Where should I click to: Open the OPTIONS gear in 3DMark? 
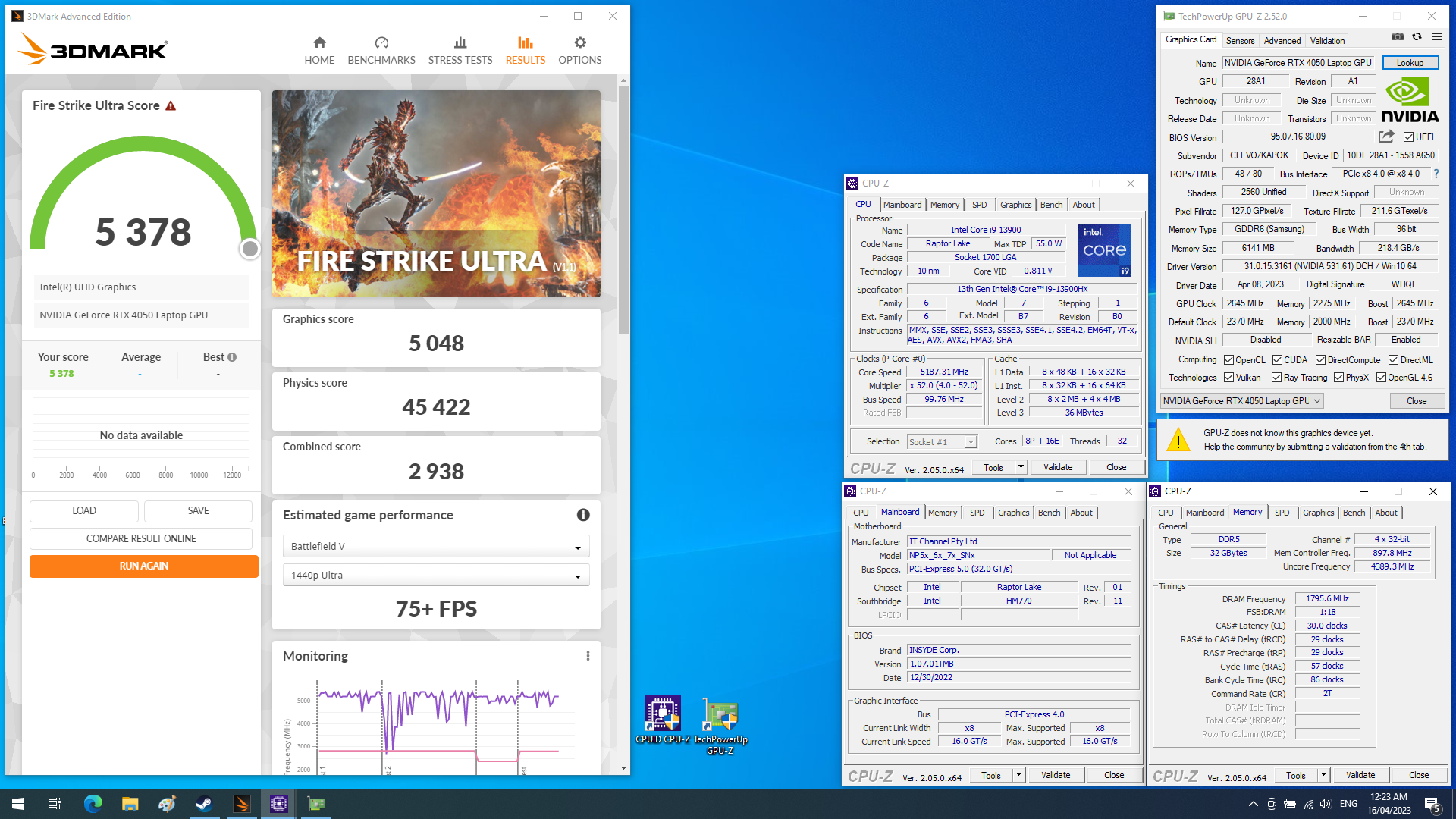[580, 42]
